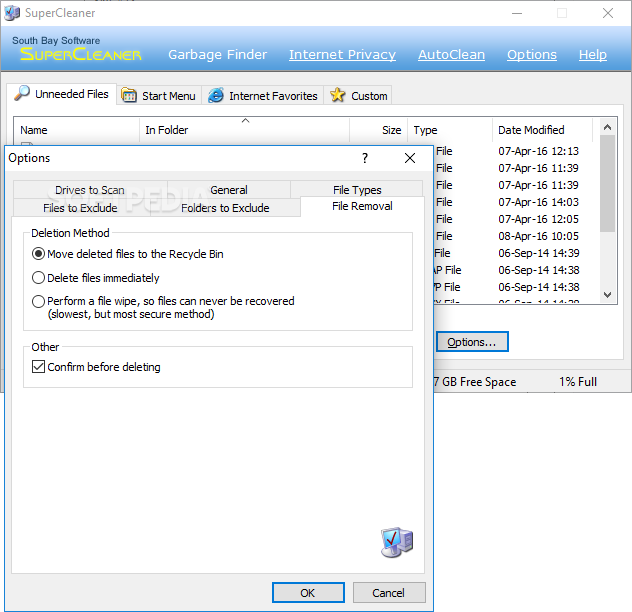Open the Garbage Finder section
632x612 pixels.
click(x=218, y=54)
